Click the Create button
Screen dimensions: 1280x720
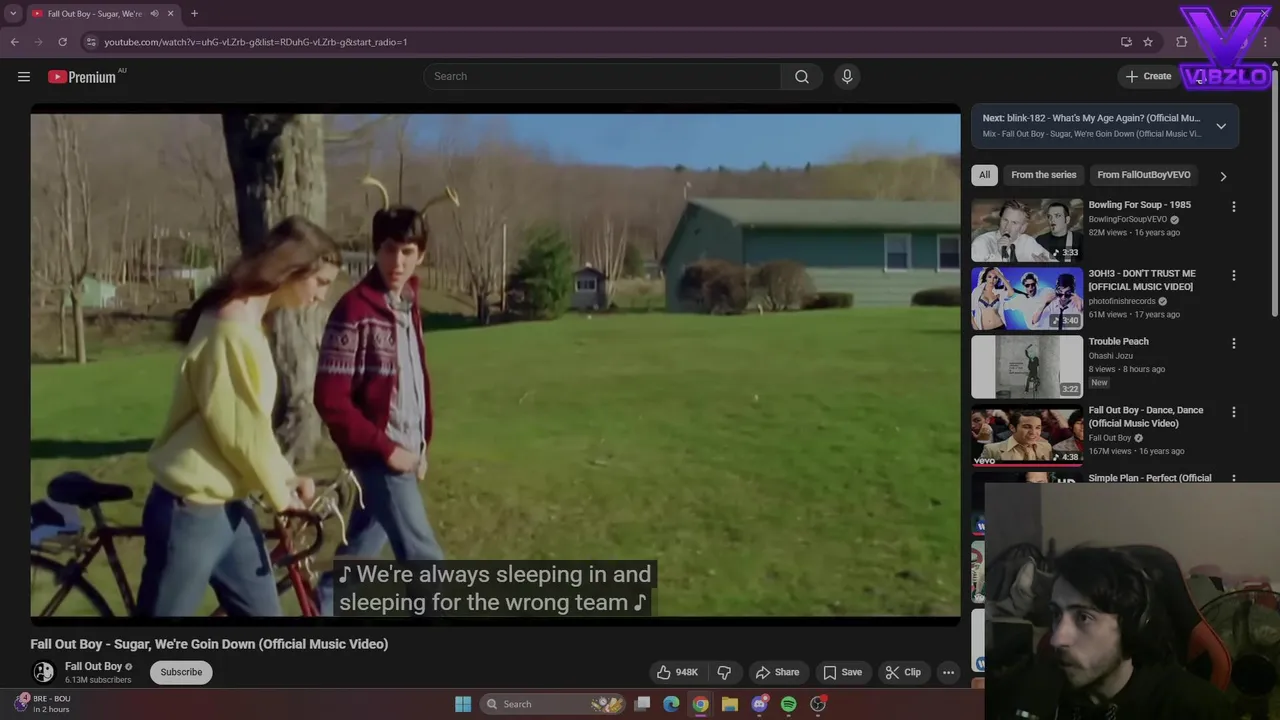[x=1148, y=76]
